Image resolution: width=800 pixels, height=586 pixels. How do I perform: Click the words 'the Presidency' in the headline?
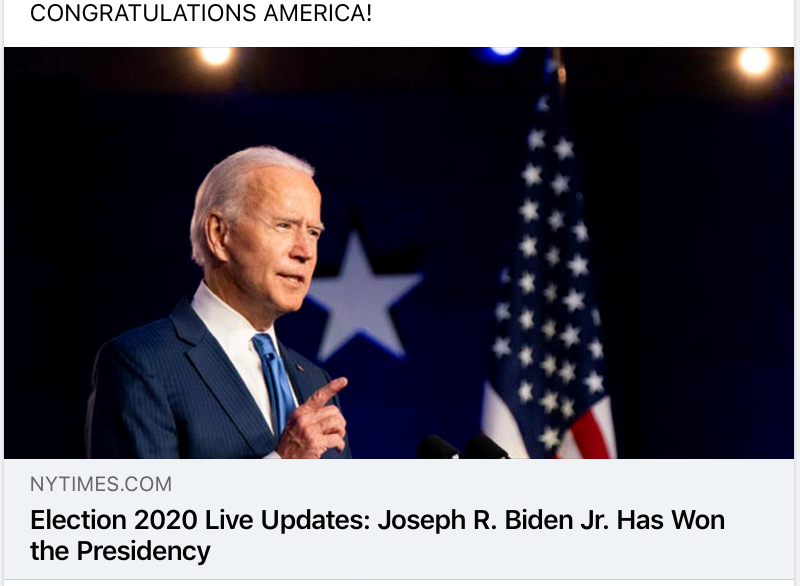(x=120, y=551)
